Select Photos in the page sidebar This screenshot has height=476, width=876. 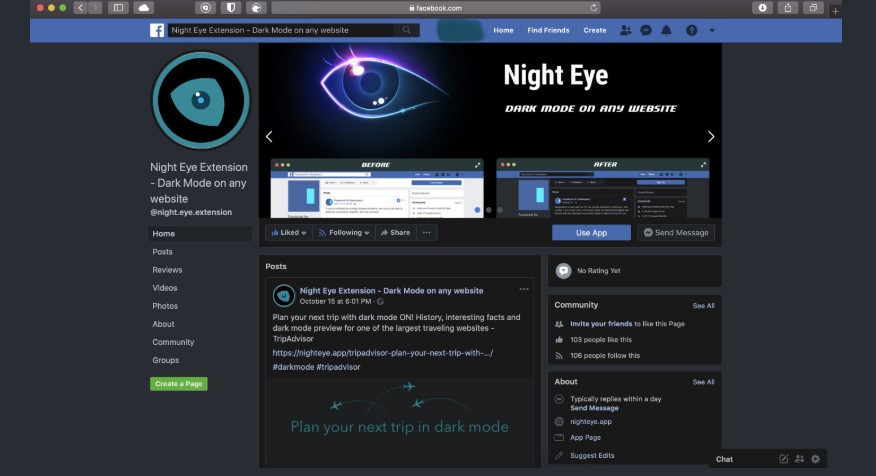pyautogui.click(x=165, y=306)
